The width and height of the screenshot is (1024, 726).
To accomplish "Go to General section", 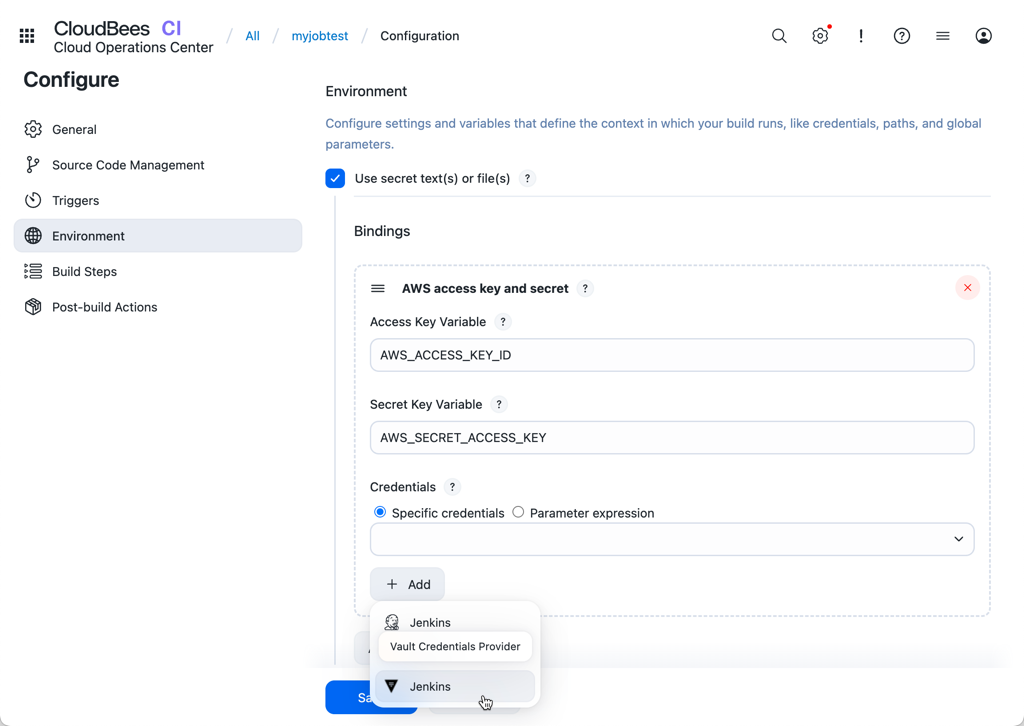I will 157,129.
